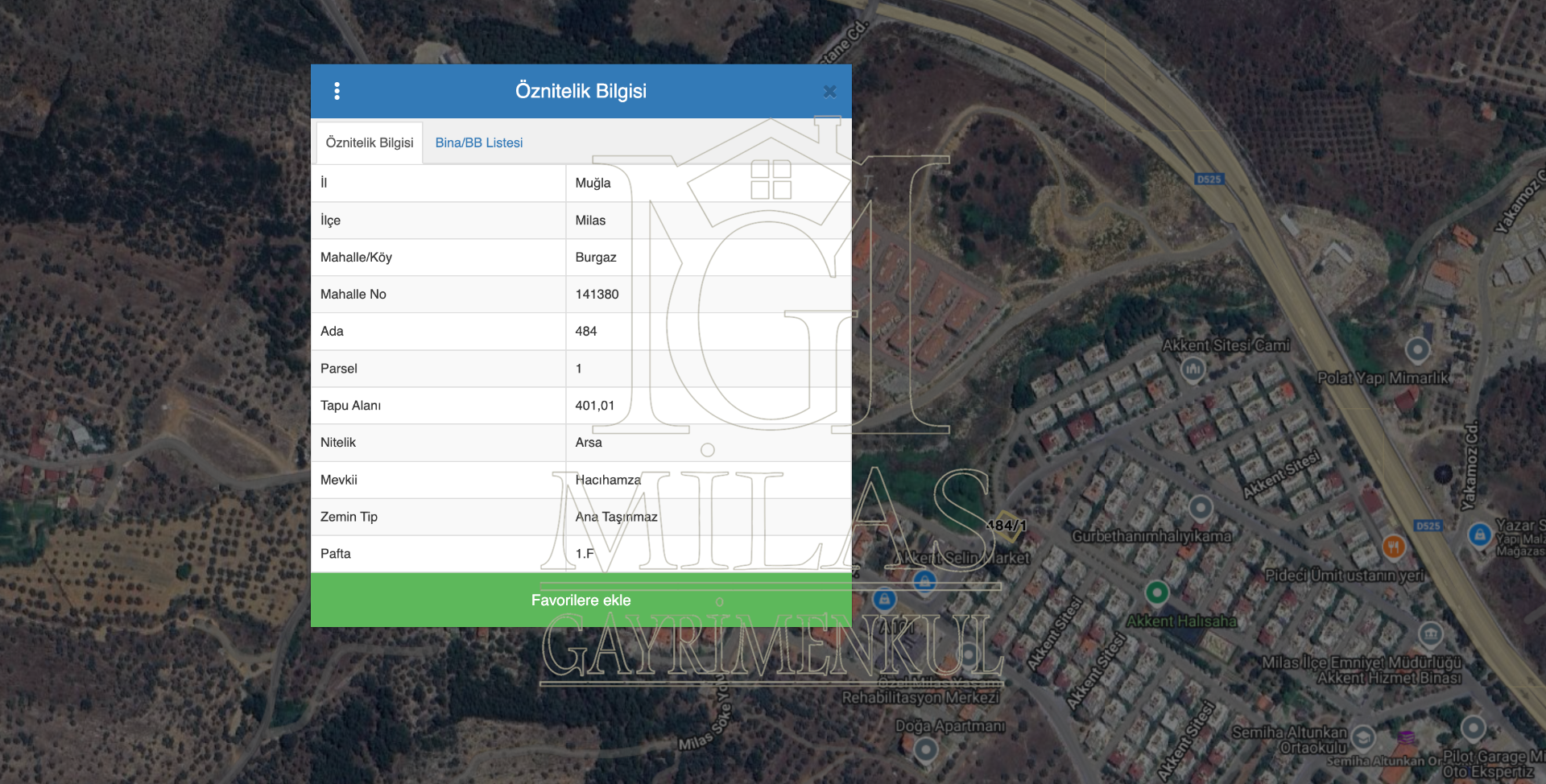Screen dimensions: 1546x784
Task: Switch to the Bina/BB Listesi tab
Action: tap(478, 142)
